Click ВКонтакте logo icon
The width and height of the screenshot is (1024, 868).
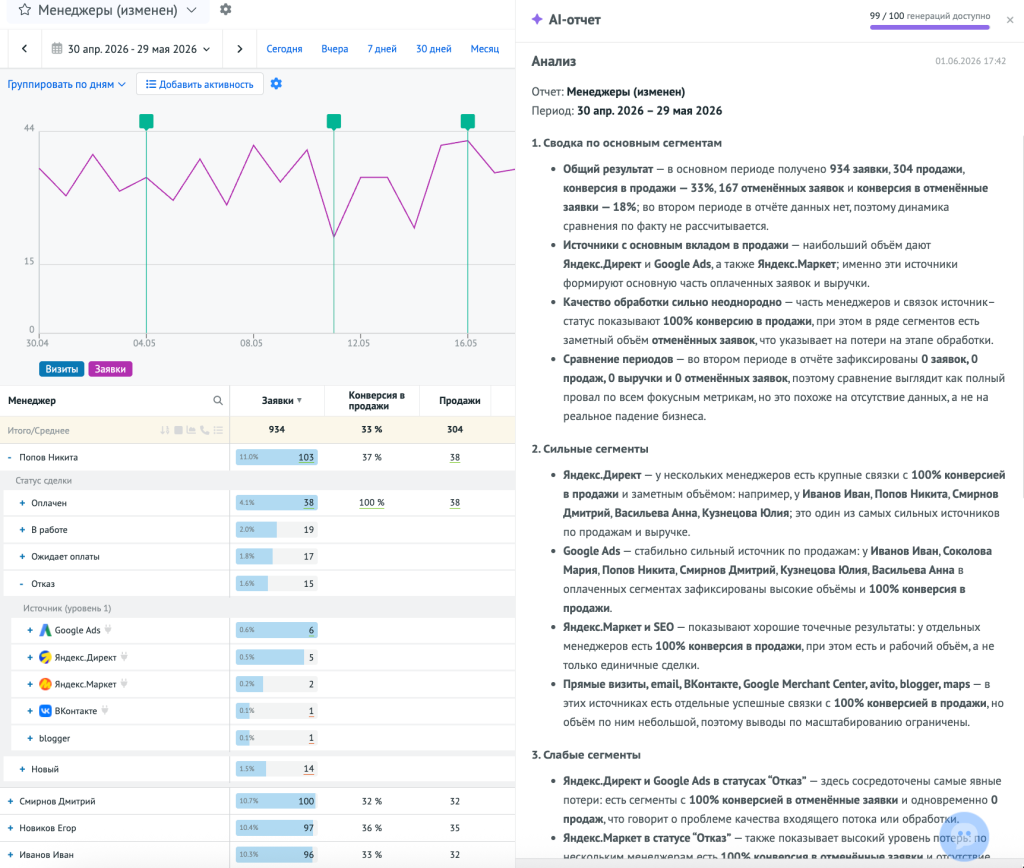click(x=45, y=711)
